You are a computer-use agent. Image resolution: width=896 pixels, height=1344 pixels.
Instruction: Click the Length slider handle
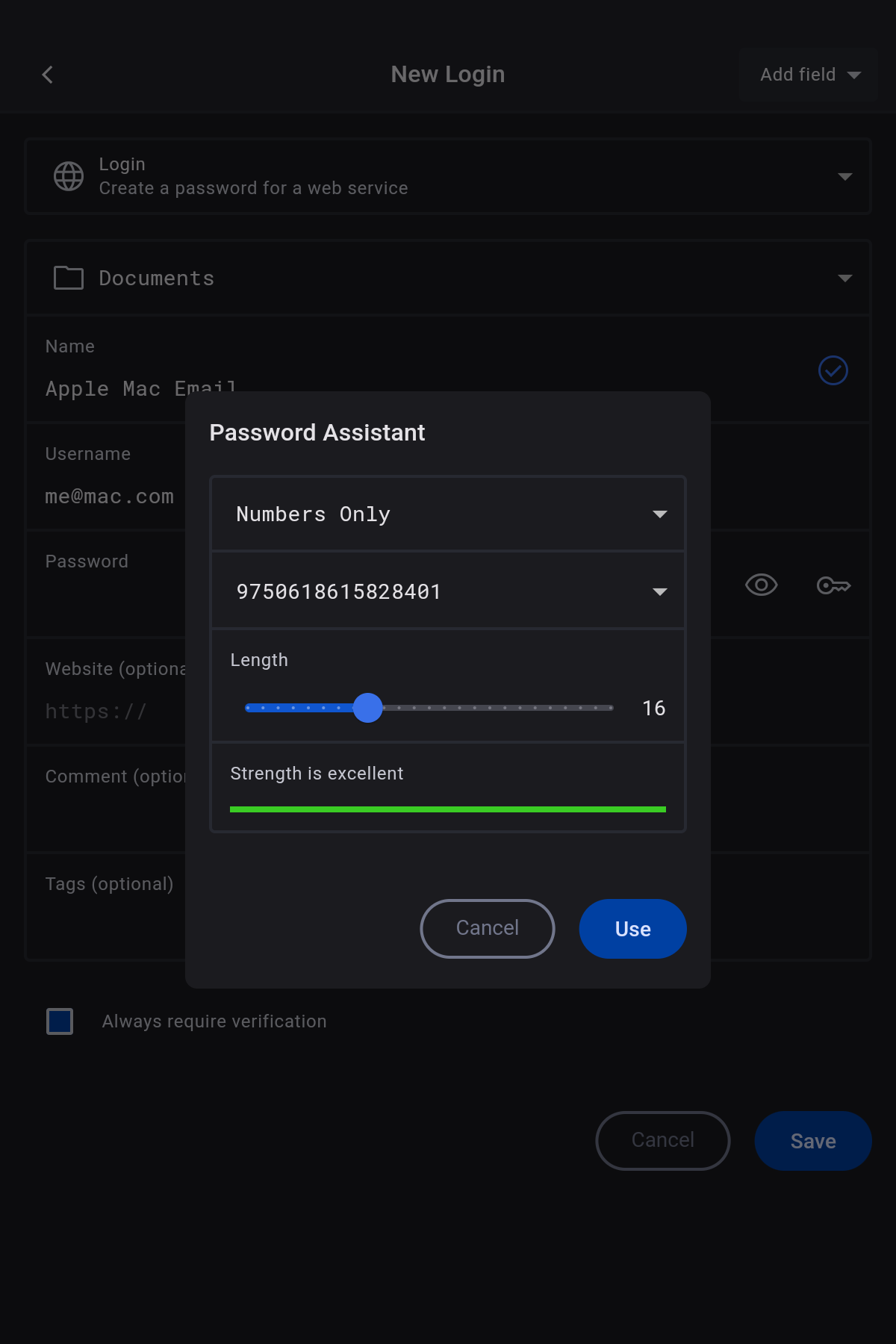pos(367,708)
